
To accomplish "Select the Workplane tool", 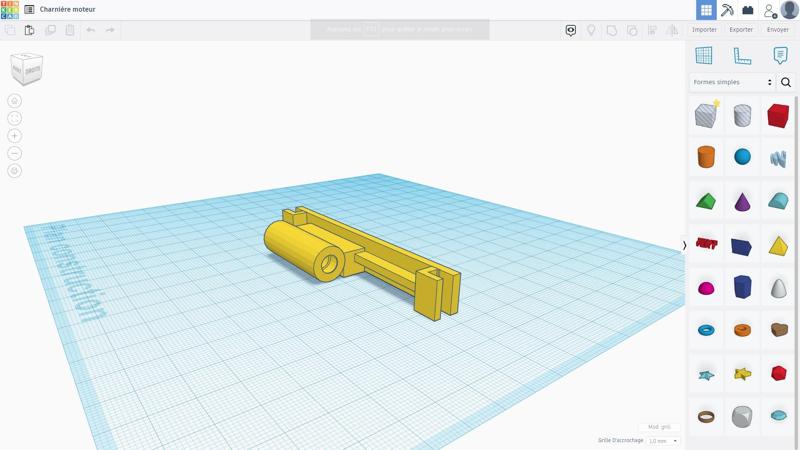I will [704, 55].
